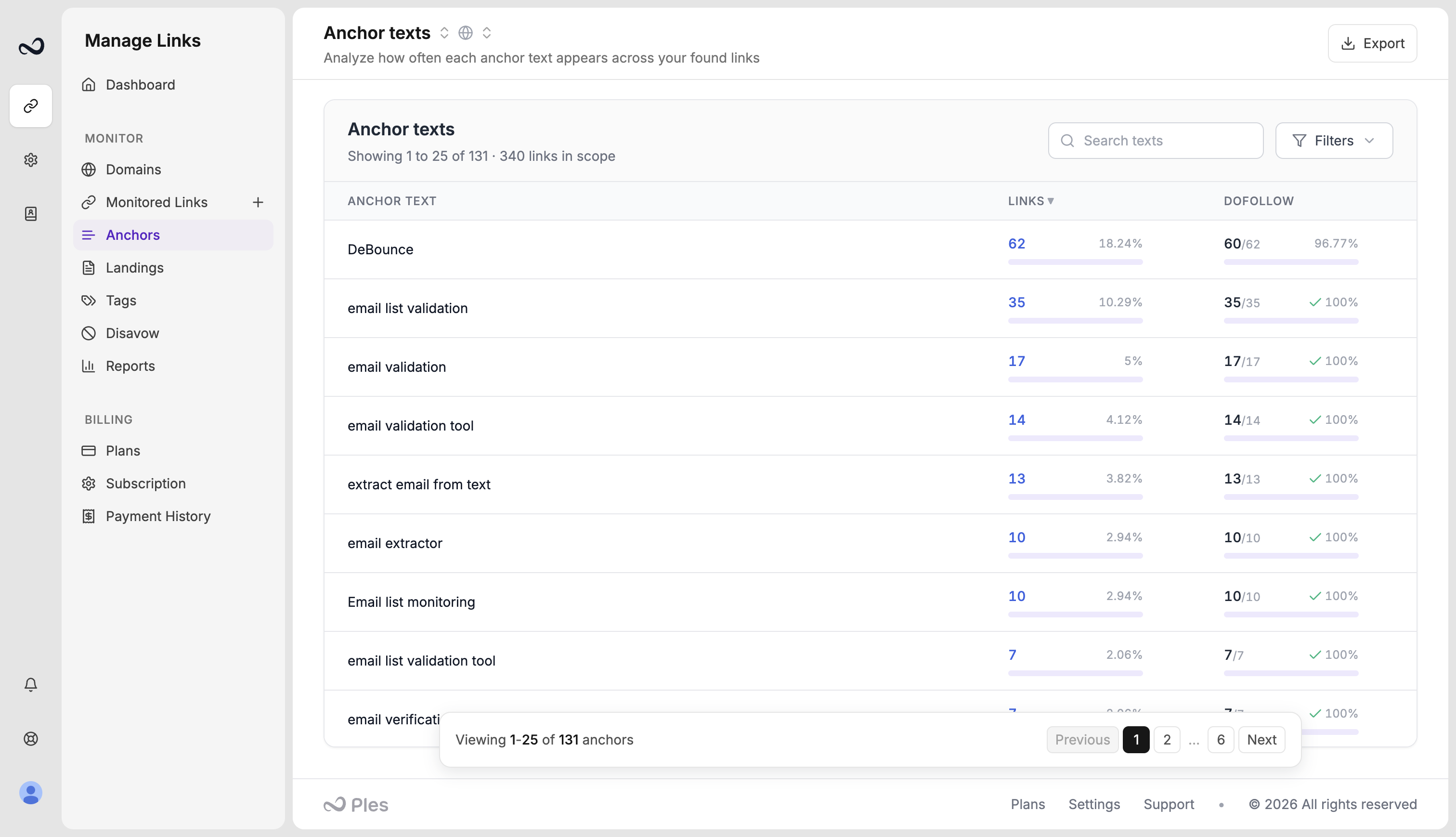Click the 'extract email from text' anchor row

(x=870, y=484)
